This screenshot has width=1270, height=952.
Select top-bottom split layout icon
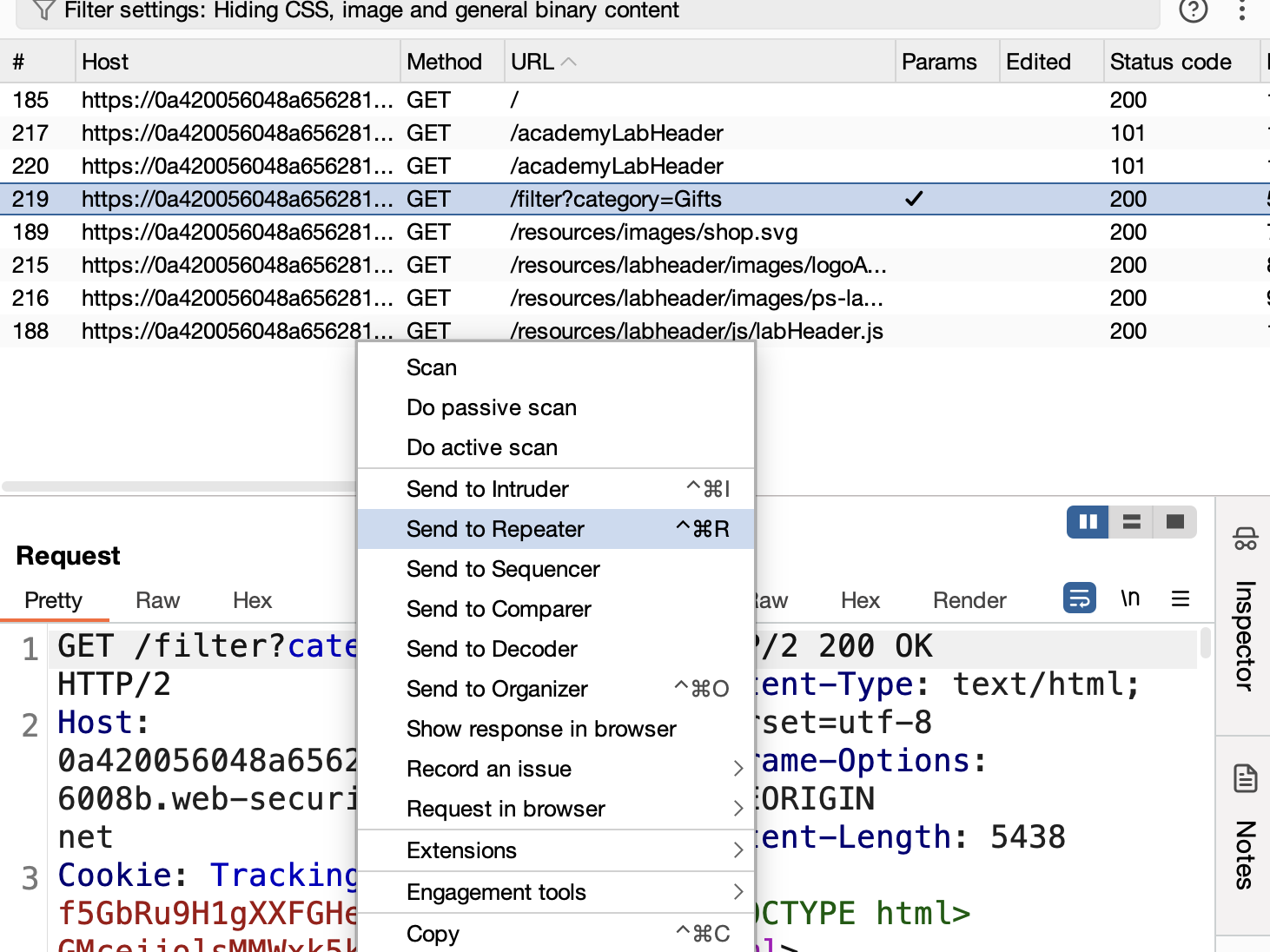1131,522
